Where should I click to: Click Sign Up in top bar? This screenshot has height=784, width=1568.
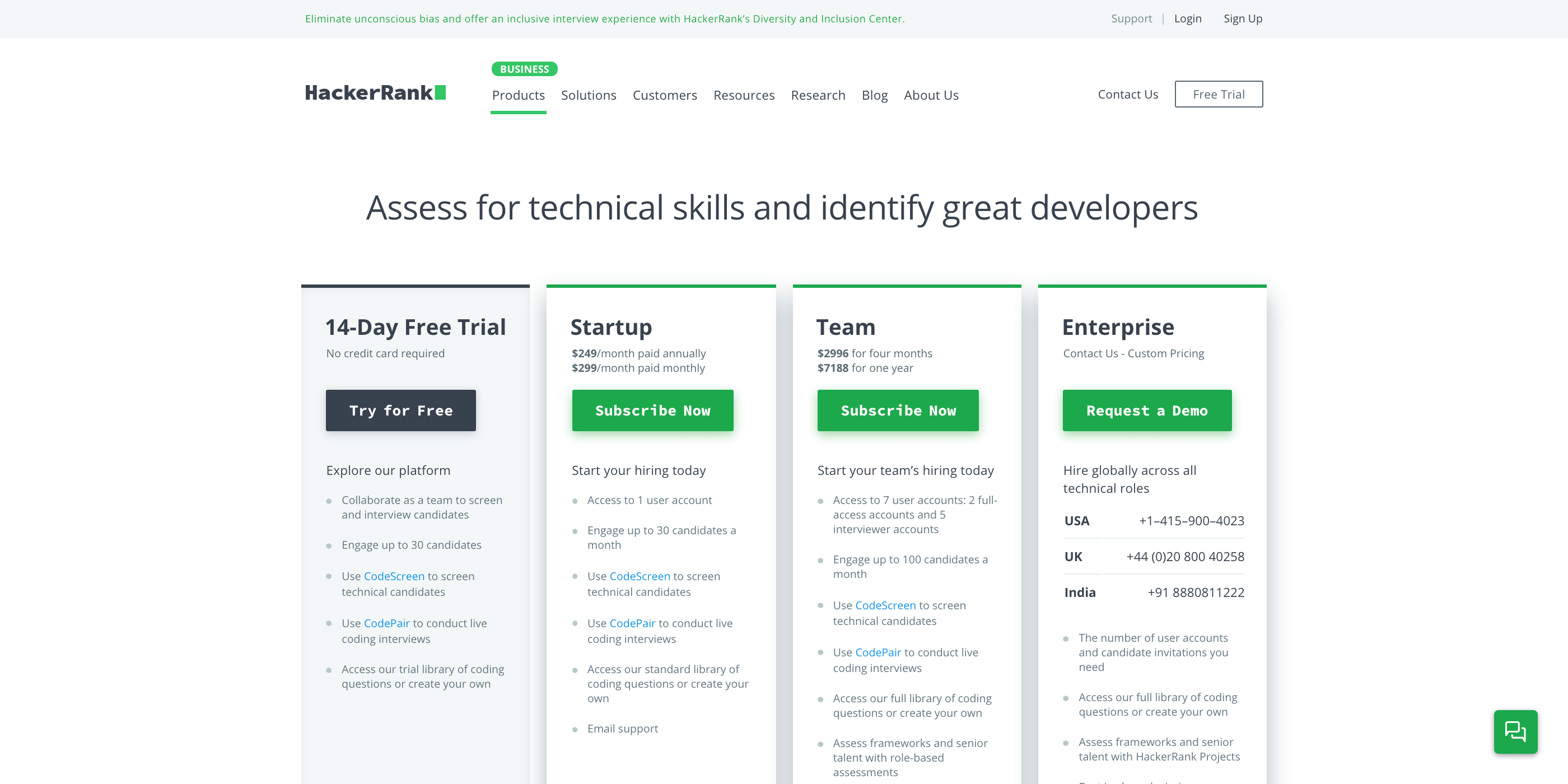click(1243, 18)
